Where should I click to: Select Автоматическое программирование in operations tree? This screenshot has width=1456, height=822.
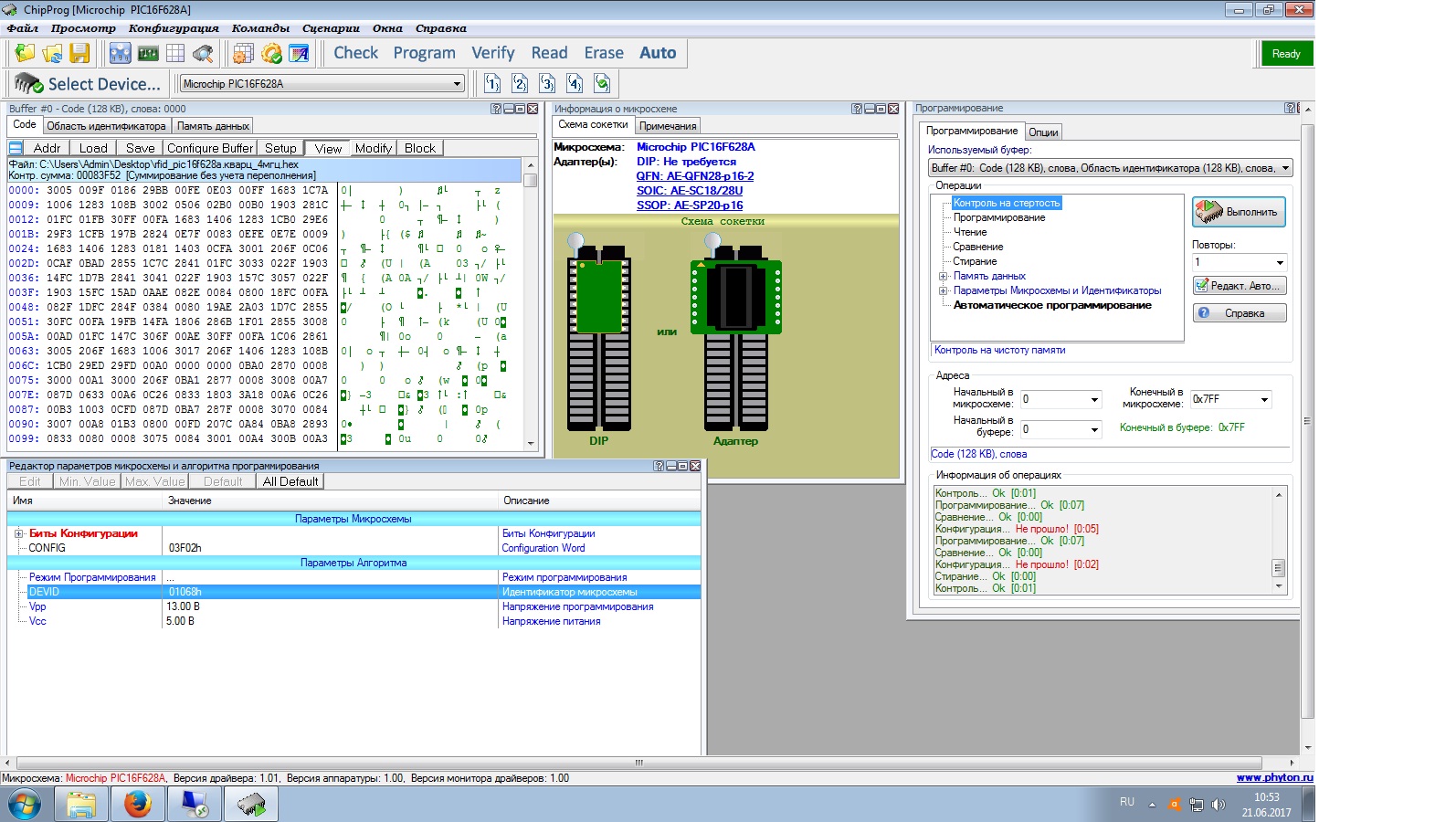click(1052, 305)
